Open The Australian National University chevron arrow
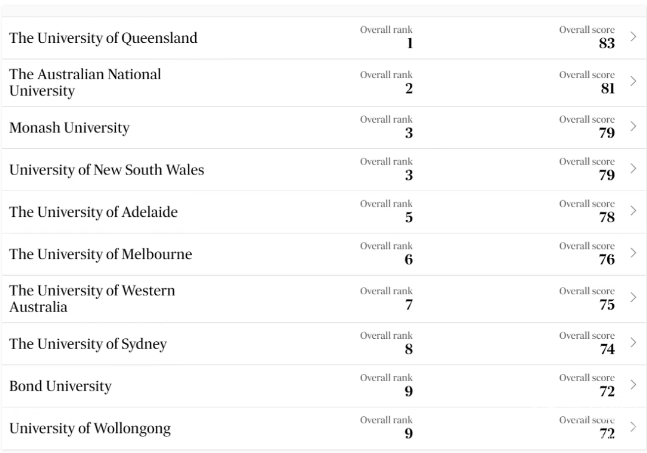 633,81
